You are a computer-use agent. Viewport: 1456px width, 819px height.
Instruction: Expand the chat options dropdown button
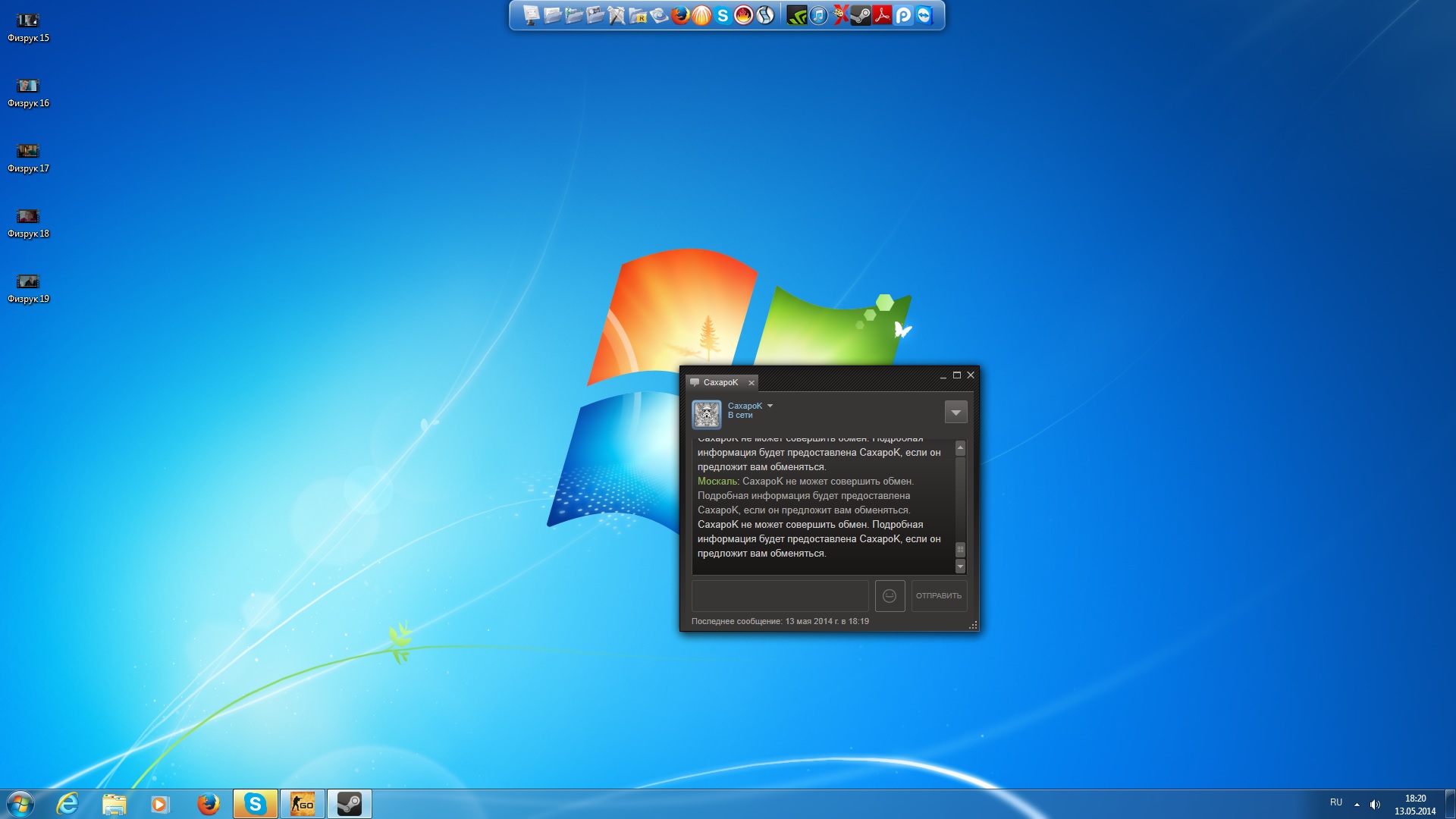(x=955, y=413)
